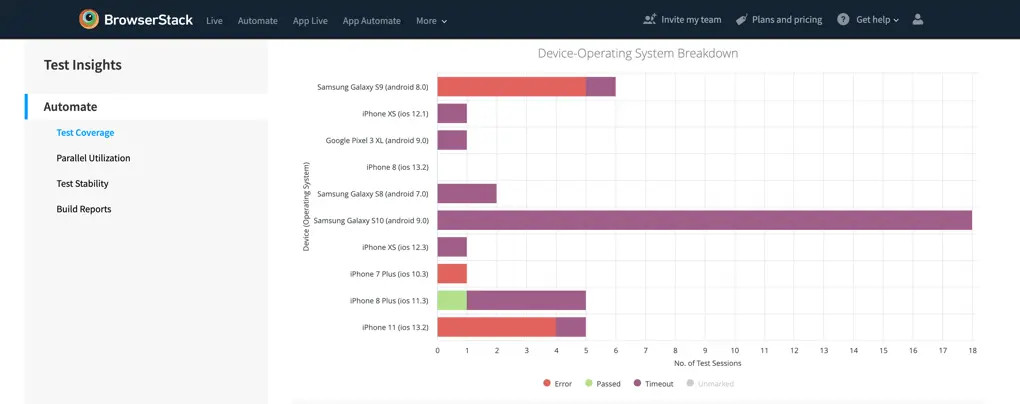Click the iPhone 7 Plus (ios 10.3) label

click(x=389, y=274)
